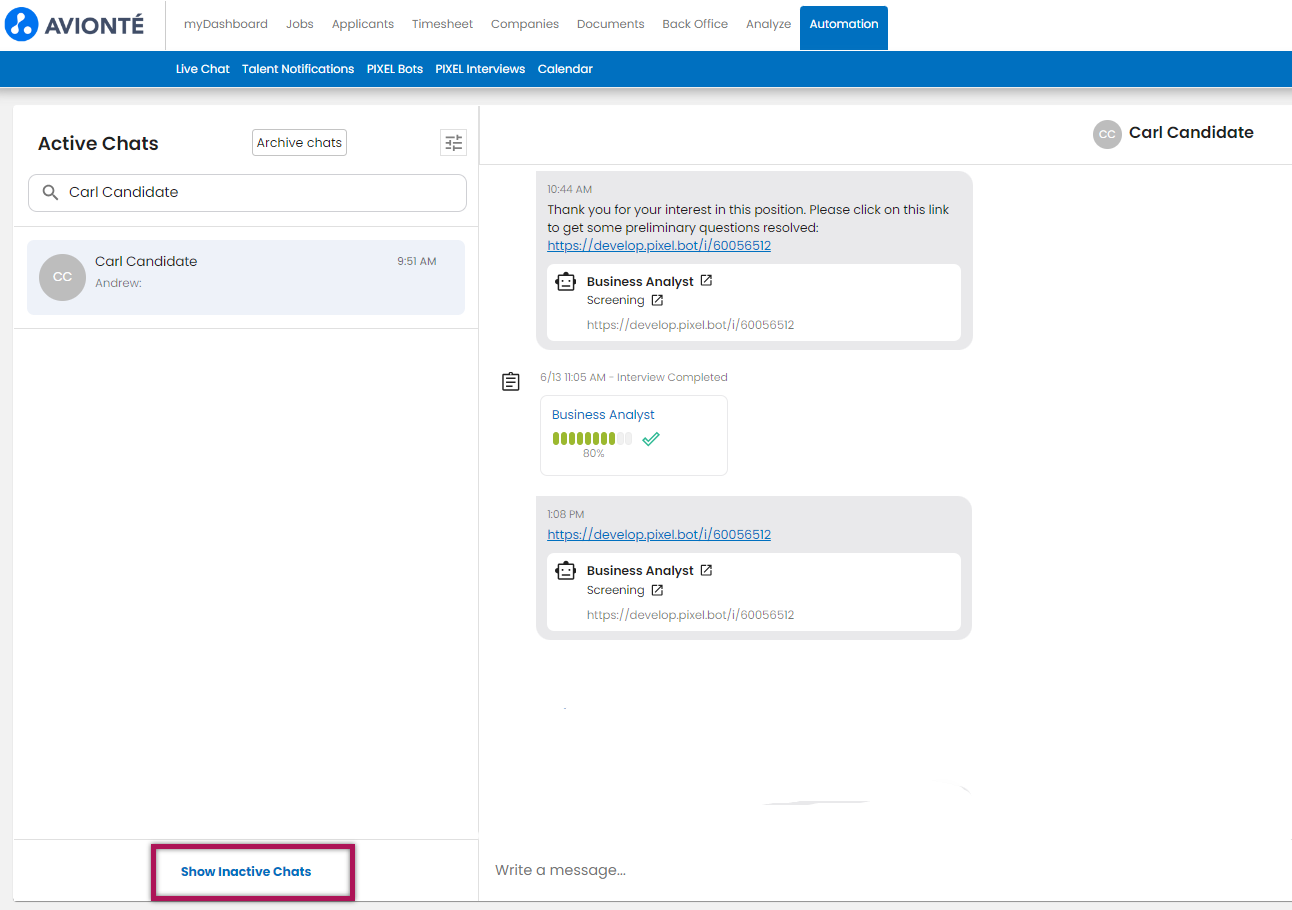Open Business Analyst interview result link
This screenshot has width=1292, height=910.
[x=603, y=415]
